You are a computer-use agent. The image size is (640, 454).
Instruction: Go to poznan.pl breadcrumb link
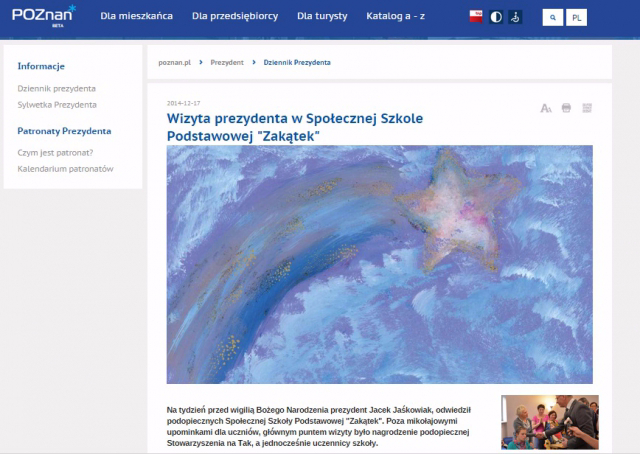(x=175, y=62)
